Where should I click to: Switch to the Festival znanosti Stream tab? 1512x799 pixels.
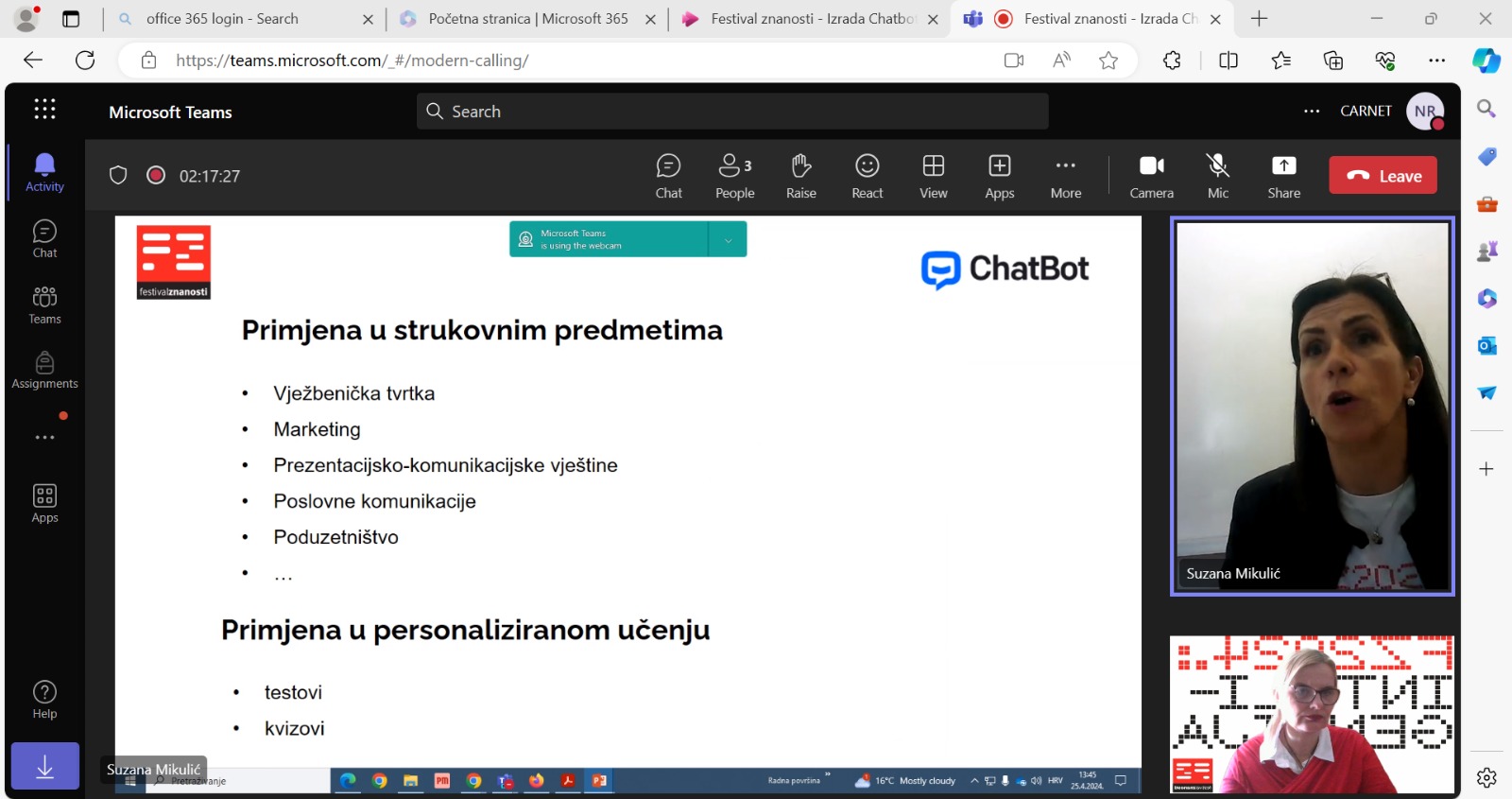tap(811, 19)
